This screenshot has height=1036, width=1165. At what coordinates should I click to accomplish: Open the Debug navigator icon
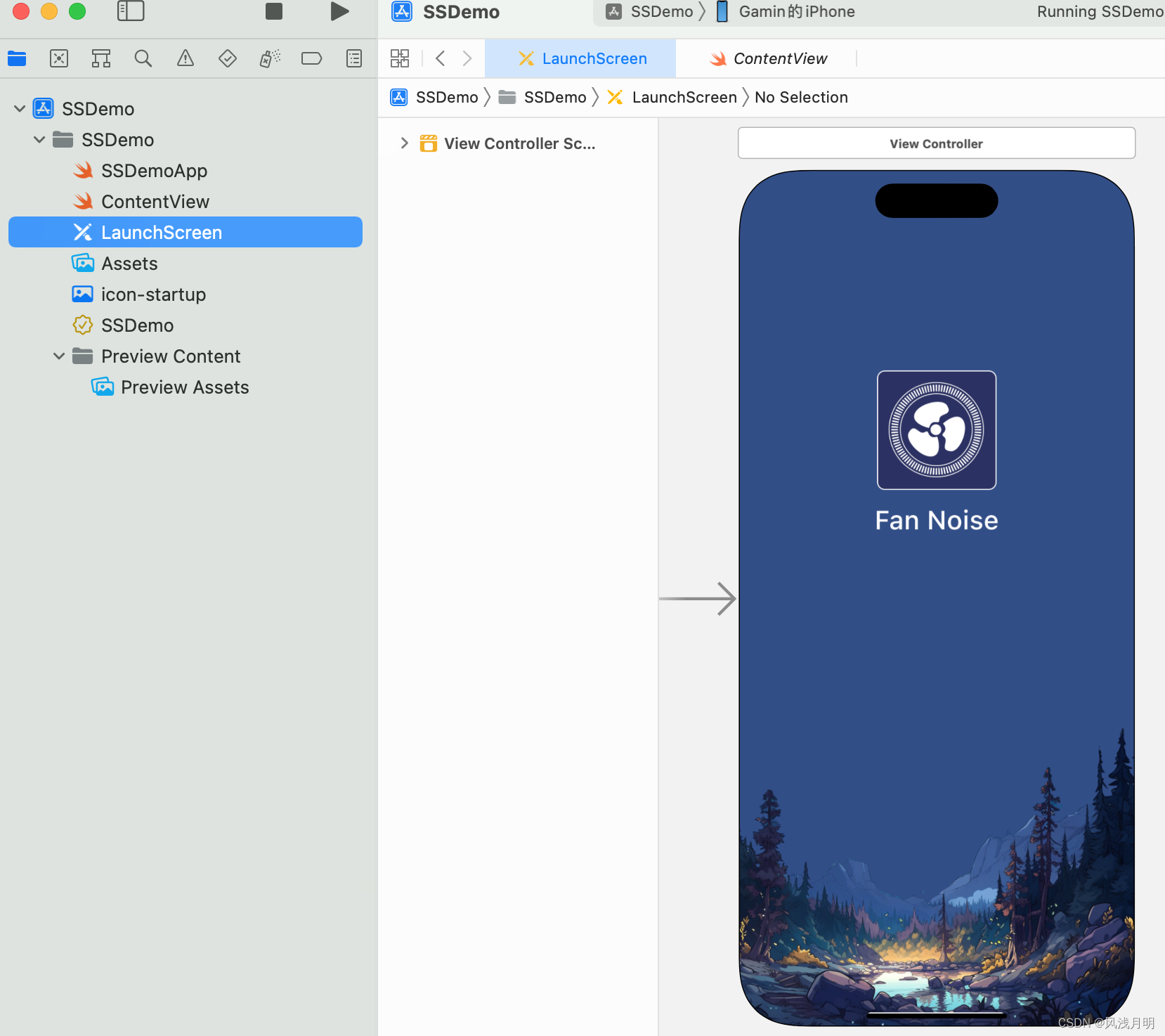coord(269,58)
